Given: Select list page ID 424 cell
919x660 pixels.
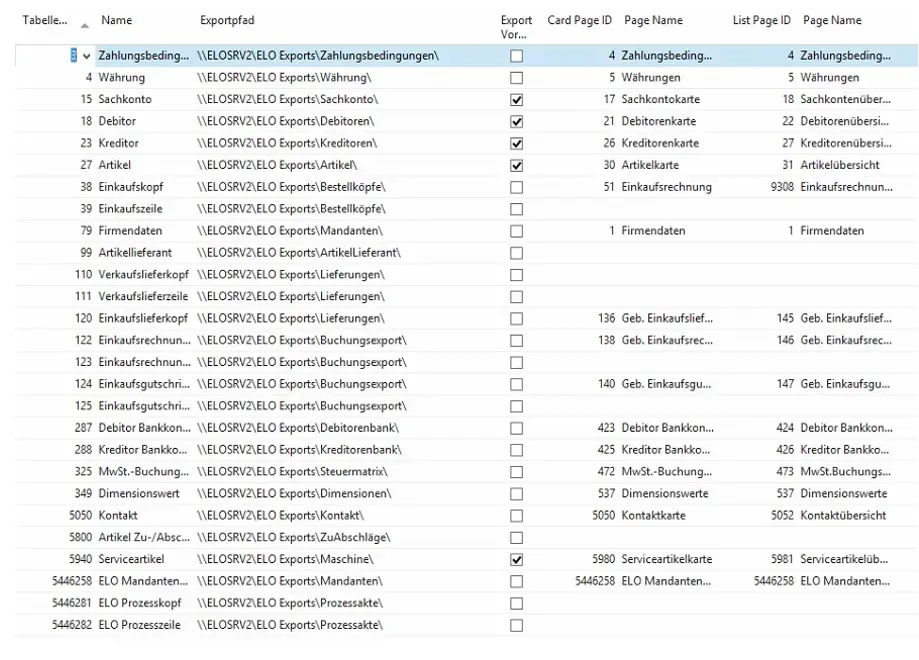Looking at the screenshot, I should [785, 428].
